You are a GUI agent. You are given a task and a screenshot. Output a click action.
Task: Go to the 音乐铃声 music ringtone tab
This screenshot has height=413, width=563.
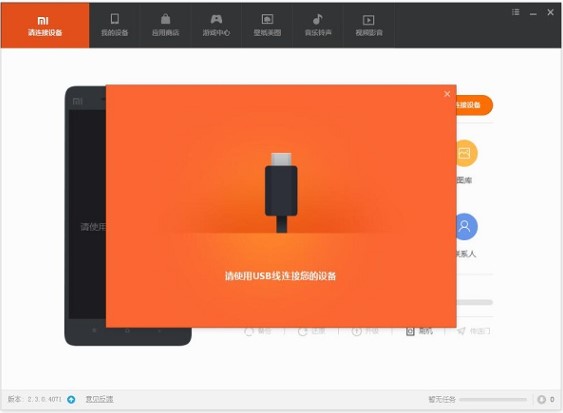(x=318, y=25)
